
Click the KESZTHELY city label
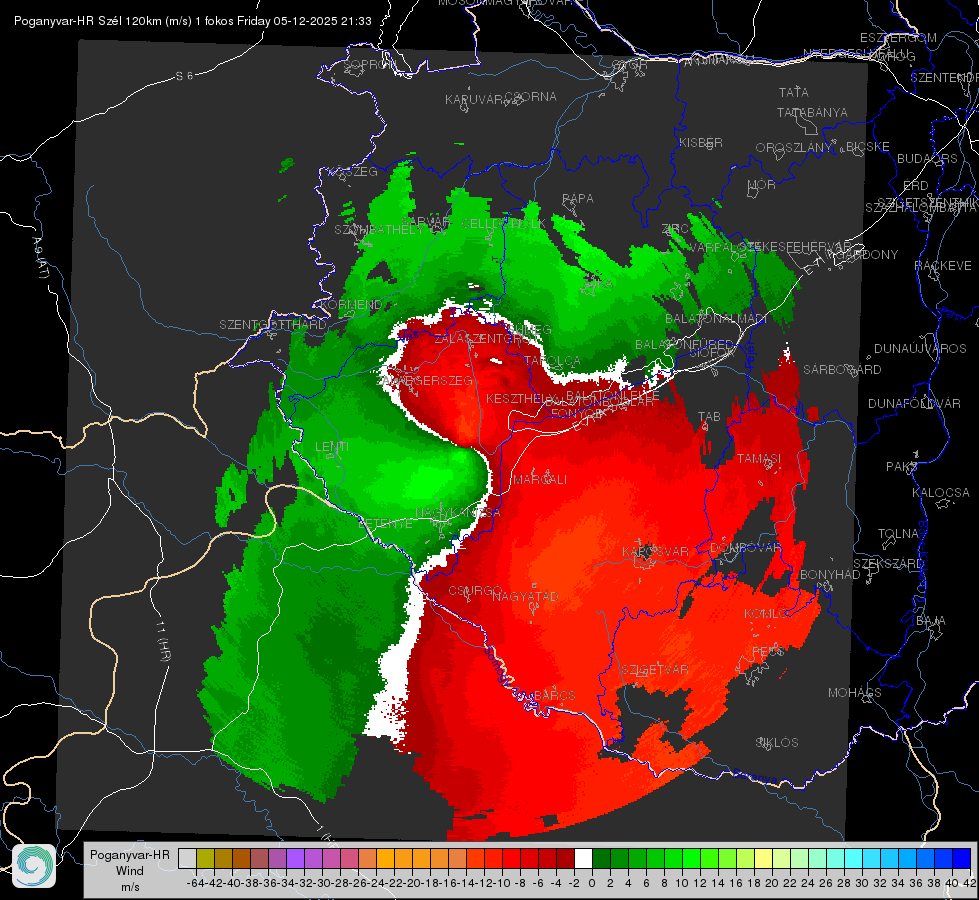[x=520, y=398]
